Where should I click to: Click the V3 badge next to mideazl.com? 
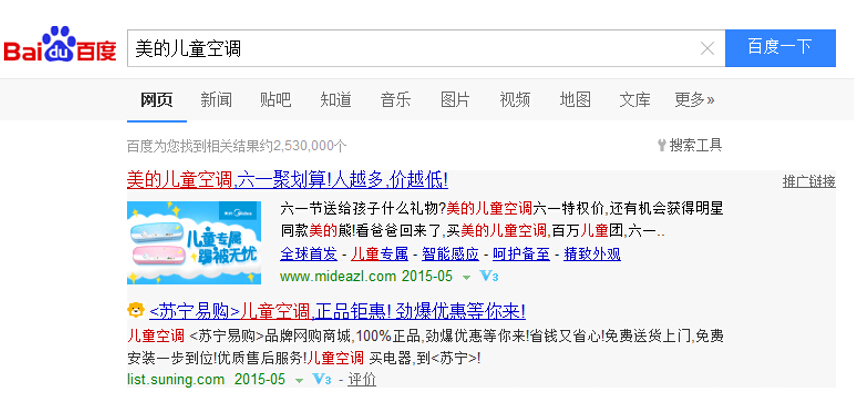coord(489,276)
